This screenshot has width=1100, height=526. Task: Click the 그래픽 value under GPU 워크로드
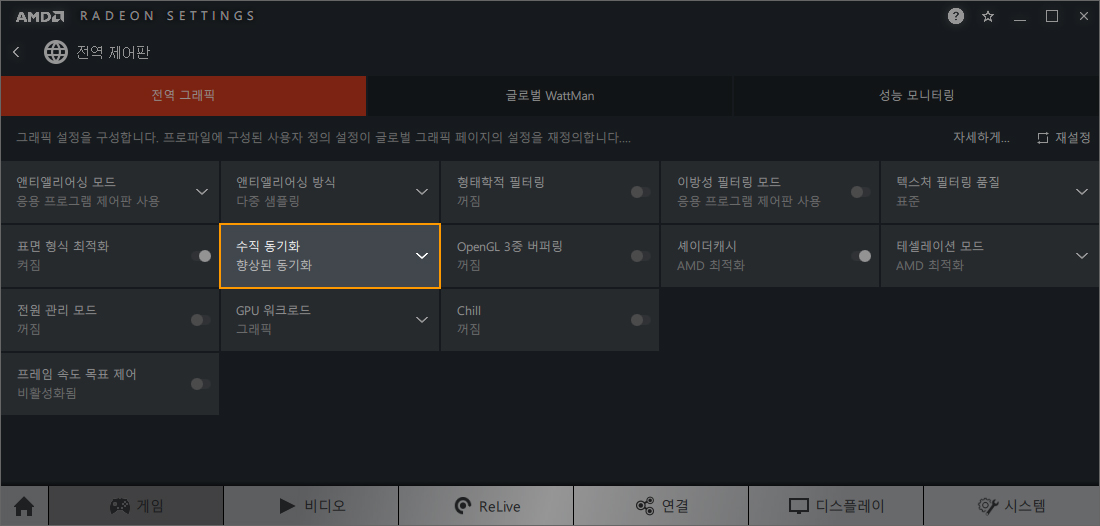coord(254,329)
